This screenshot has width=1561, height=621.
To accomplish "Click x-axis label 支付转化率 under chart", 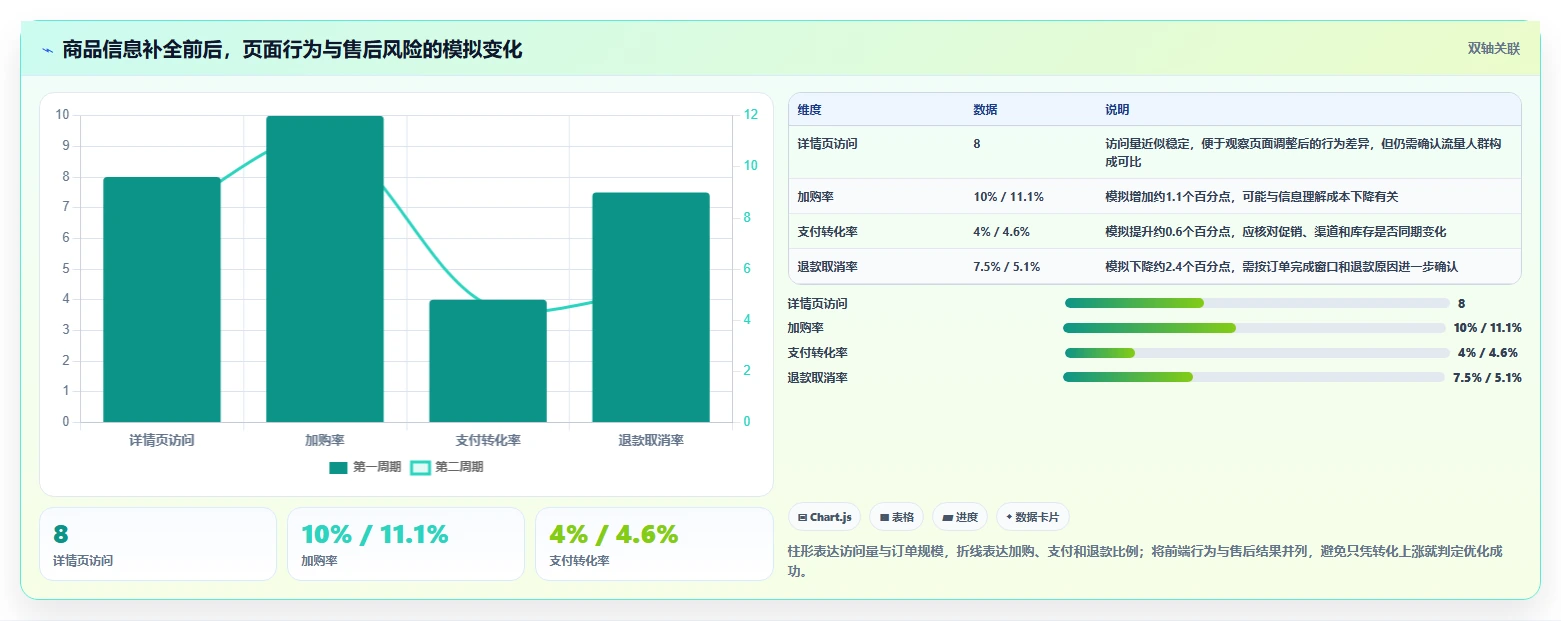I will tap(488, 440).
